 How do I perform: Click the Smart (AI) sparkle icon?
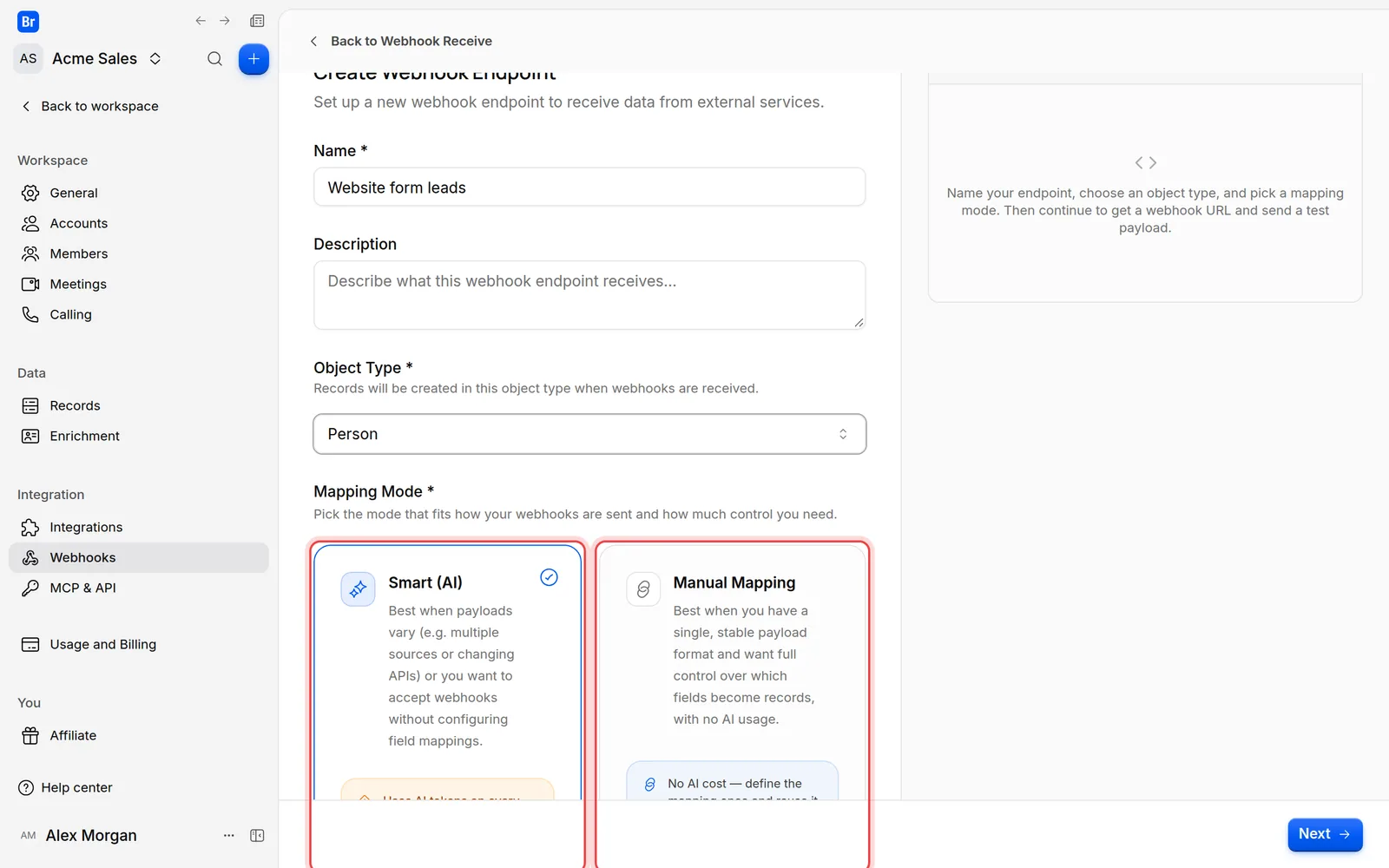pyautogui.click(x=358, y=589)
